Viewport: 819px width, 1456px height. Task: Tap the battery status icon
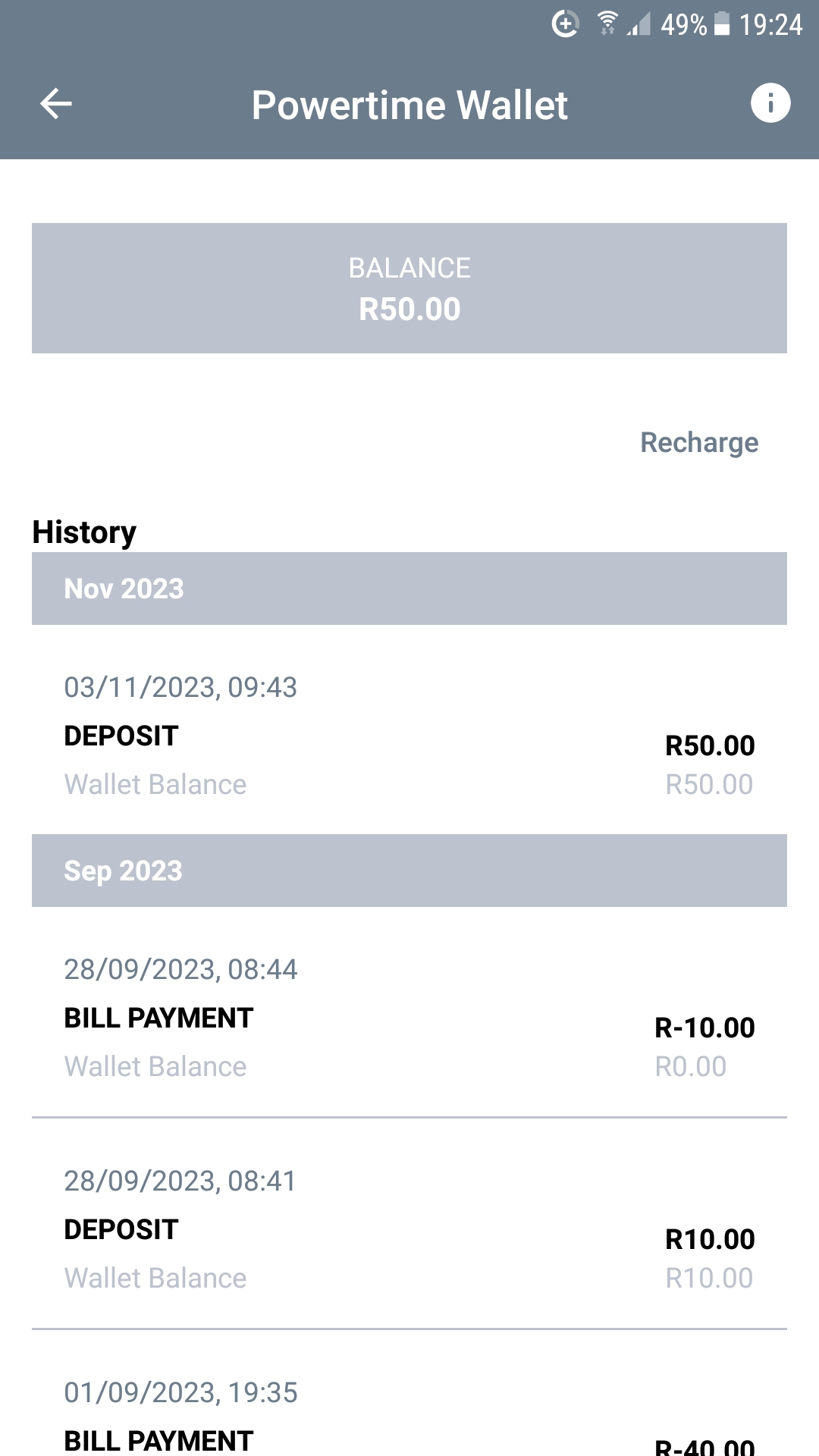tap(723, 24)
